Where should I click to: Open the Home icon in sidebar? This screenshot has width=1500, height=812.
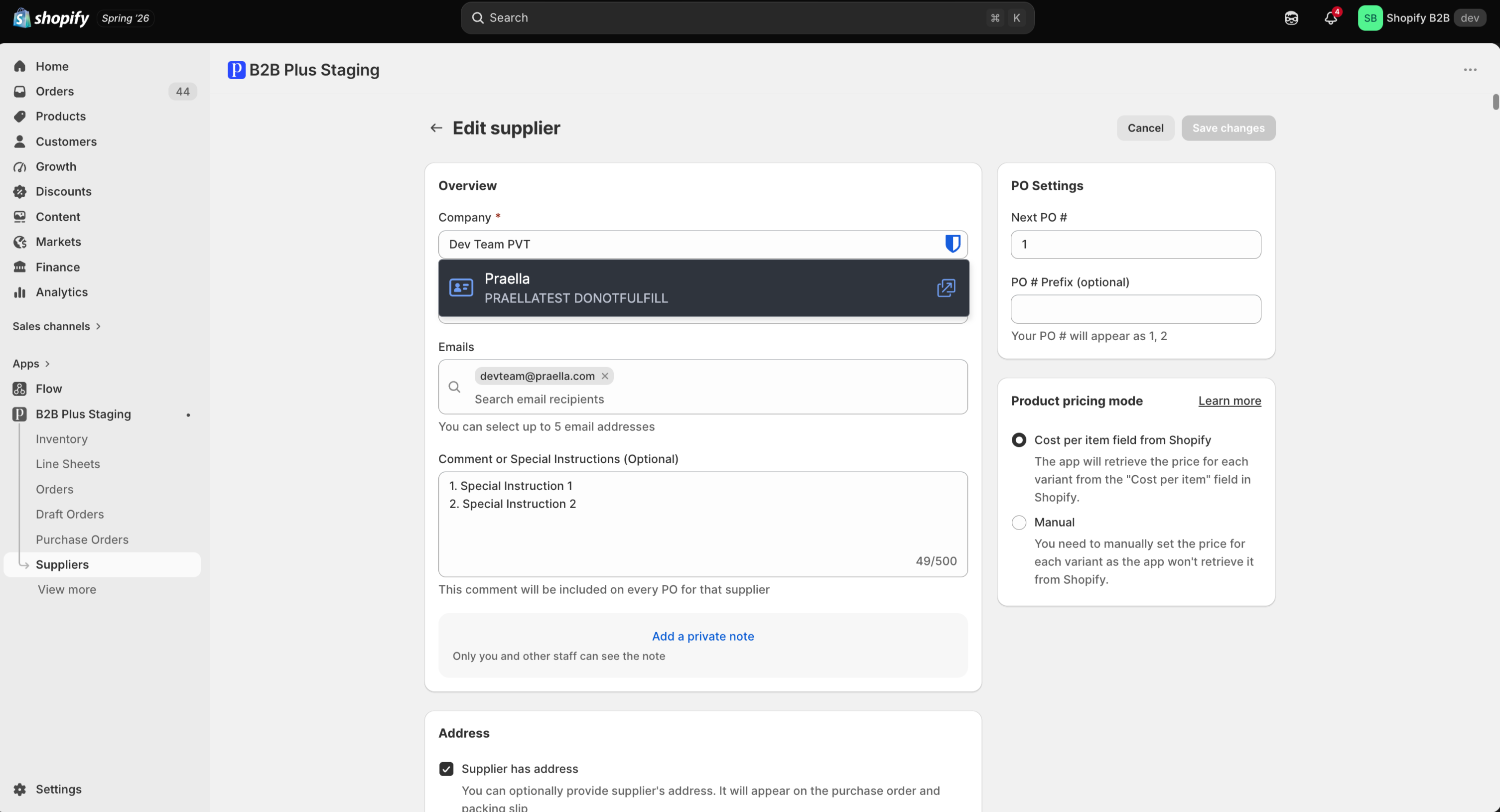click(x=20, y=66)
